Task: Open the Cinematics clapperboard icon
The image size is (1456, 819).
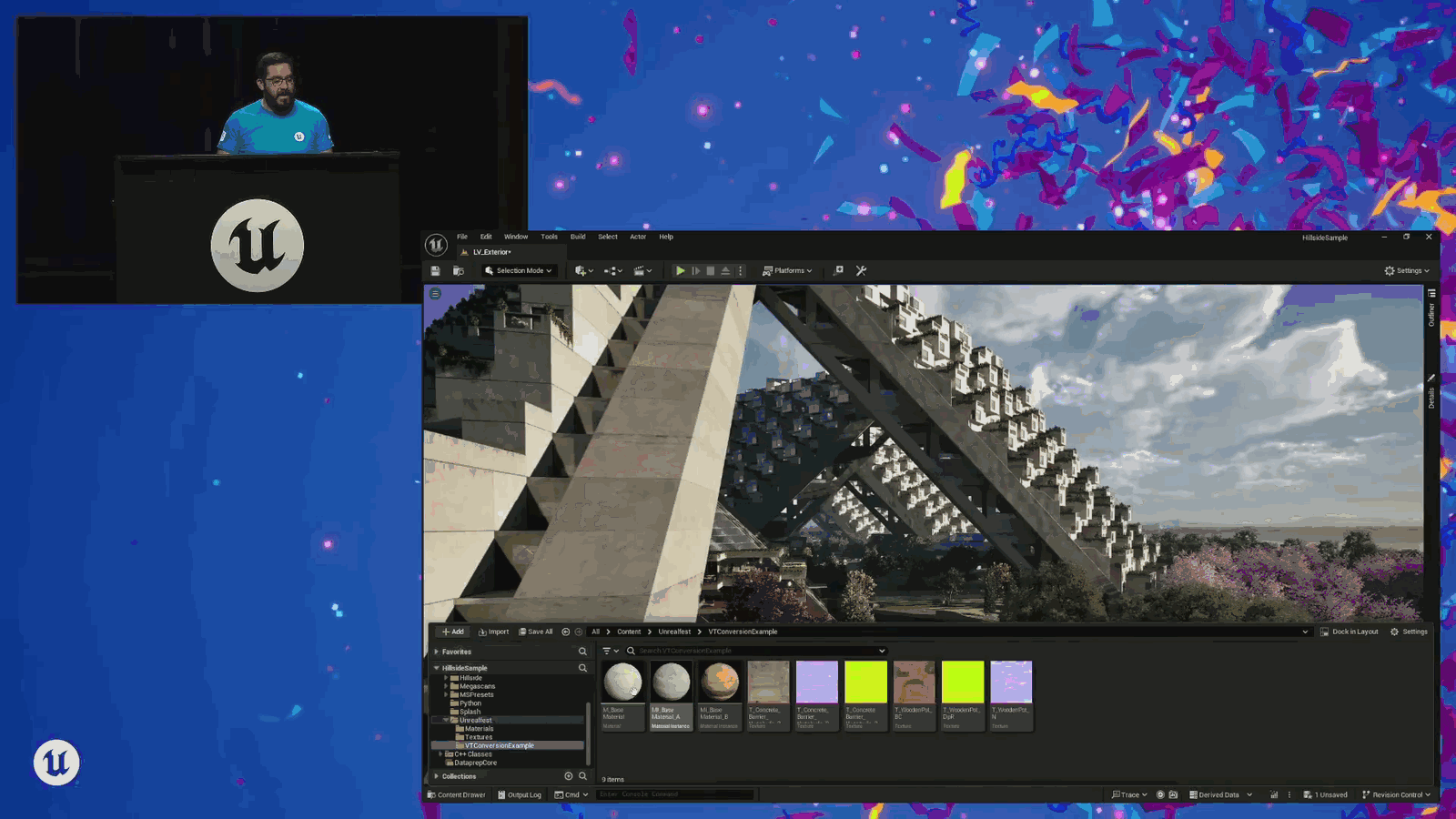Action: coord(642,270)
